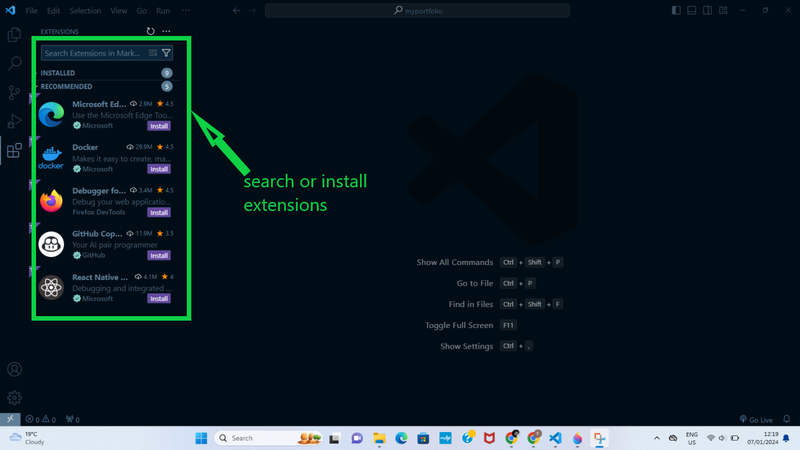Open the Explorer view in activity bar
Image resolution: width=800 pixels, height=450 pixels.
coord(14,35)
